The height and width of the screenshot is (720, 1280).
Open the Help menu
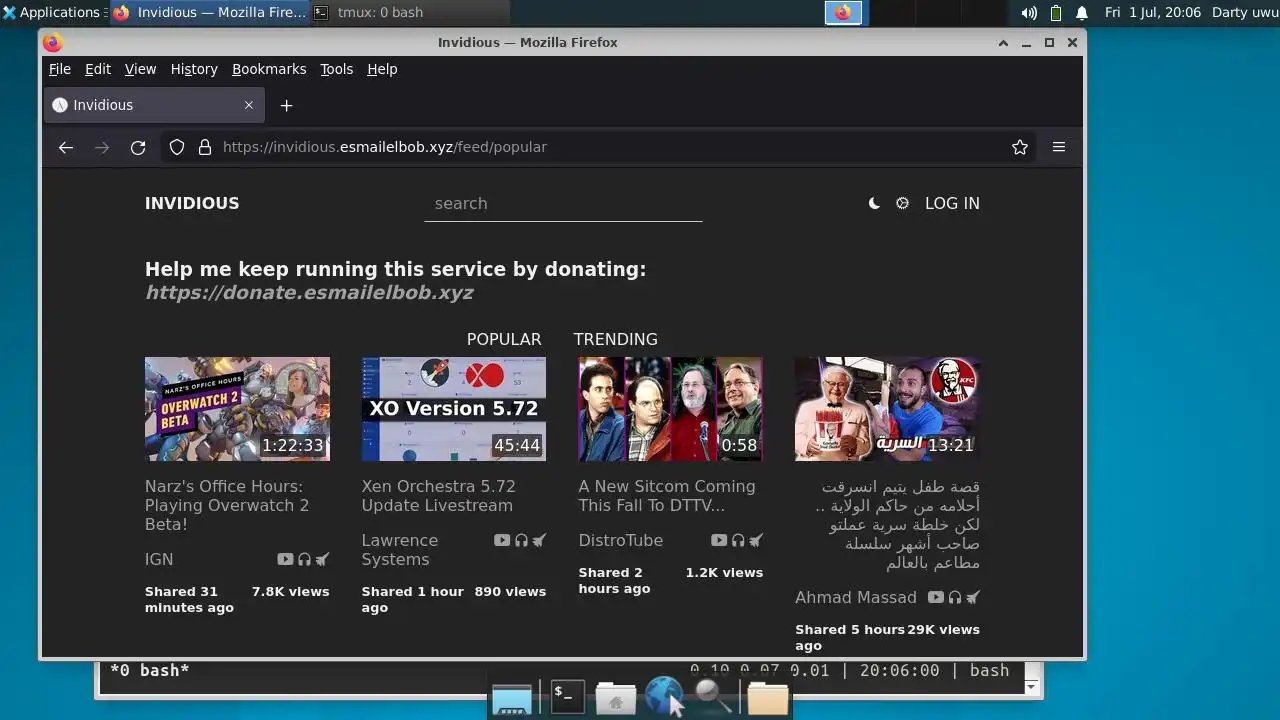382,69
